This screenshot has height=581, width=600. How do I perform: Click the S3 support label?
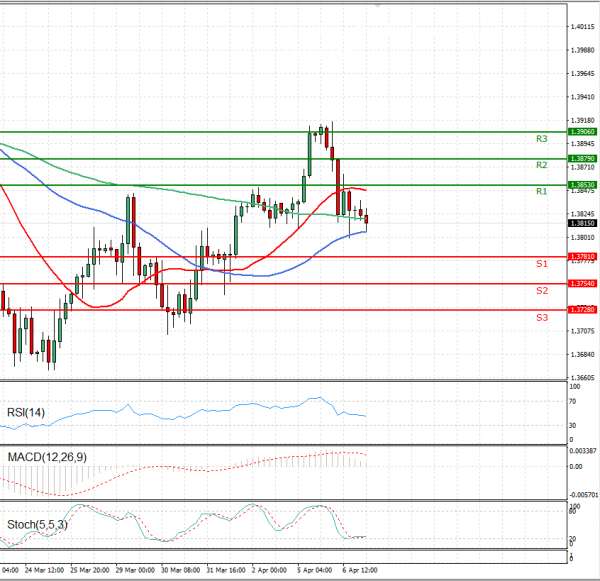(x=541, y=317)
